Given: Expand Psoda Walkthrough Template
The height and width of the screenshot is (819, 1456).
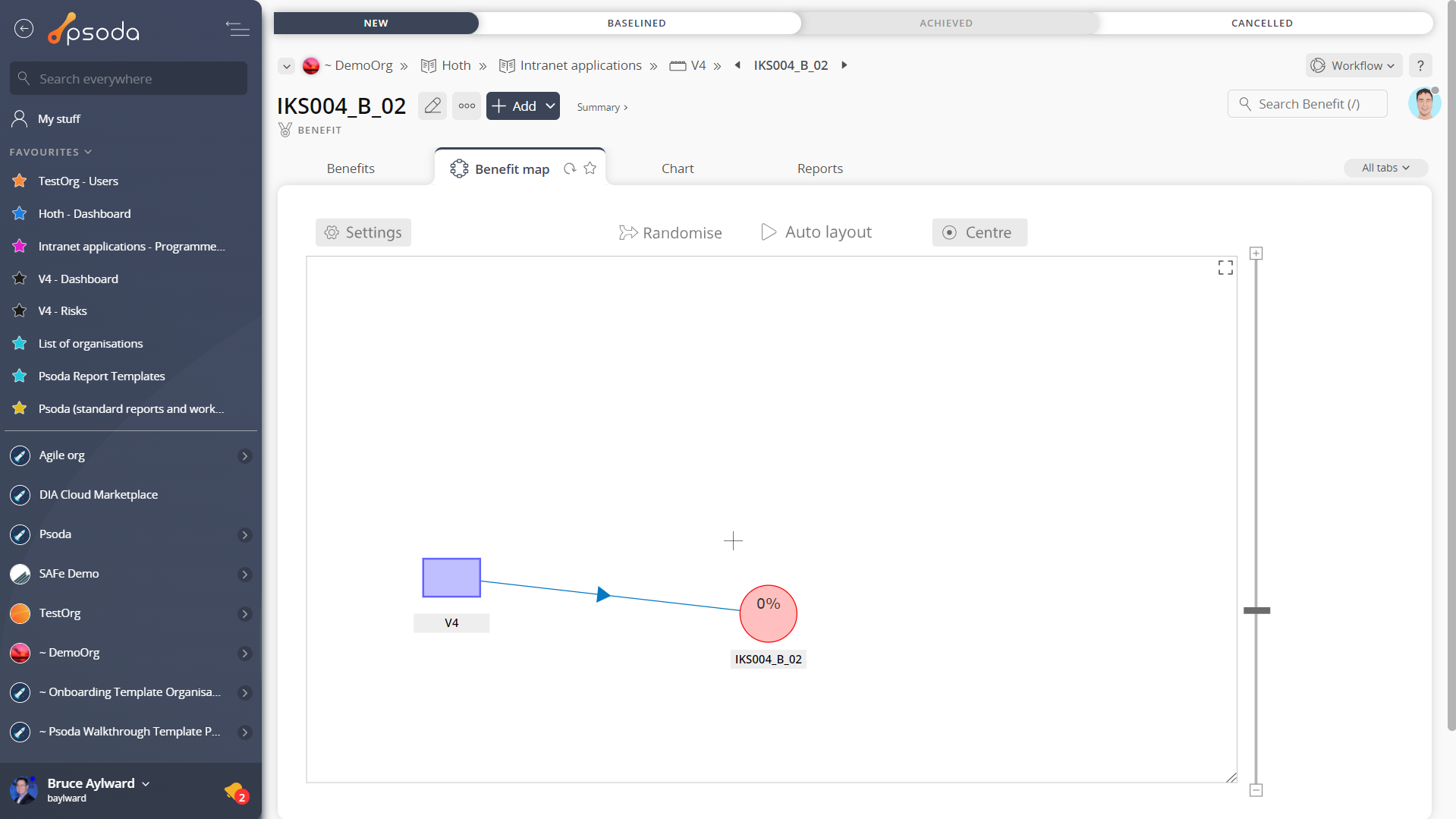Looking at the screenshot, I should point(245,732).
